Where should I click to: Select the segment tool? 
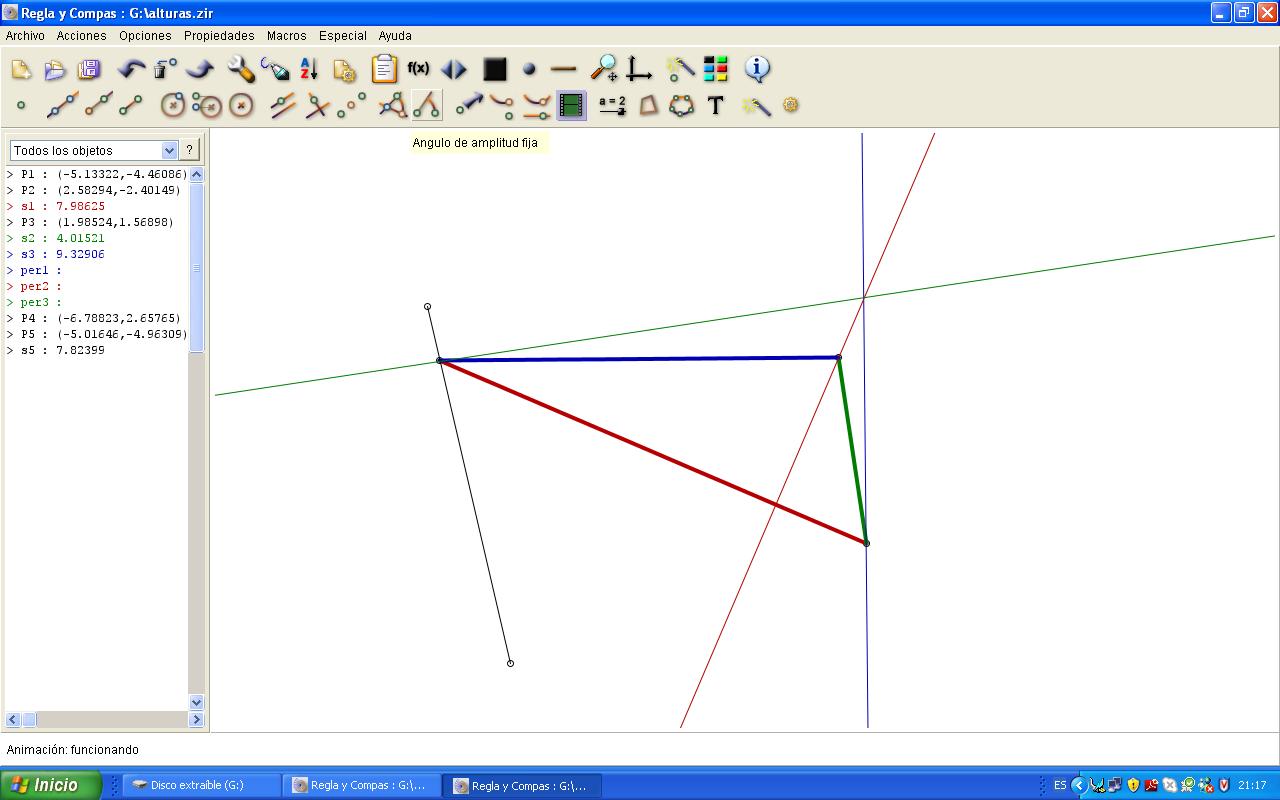click(x=131, y=105)
